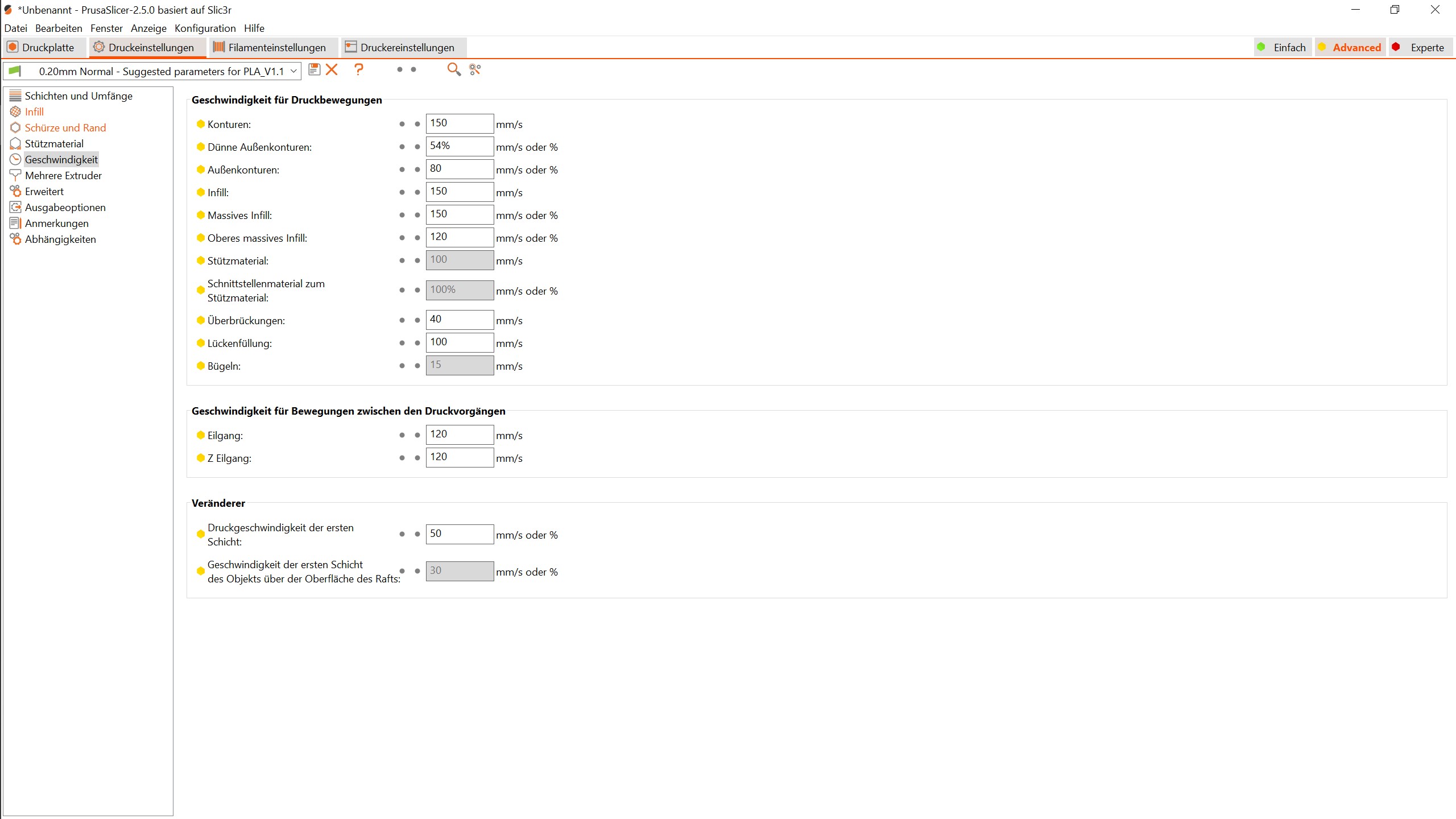Switch to Einfach mode

[1283, 48]
